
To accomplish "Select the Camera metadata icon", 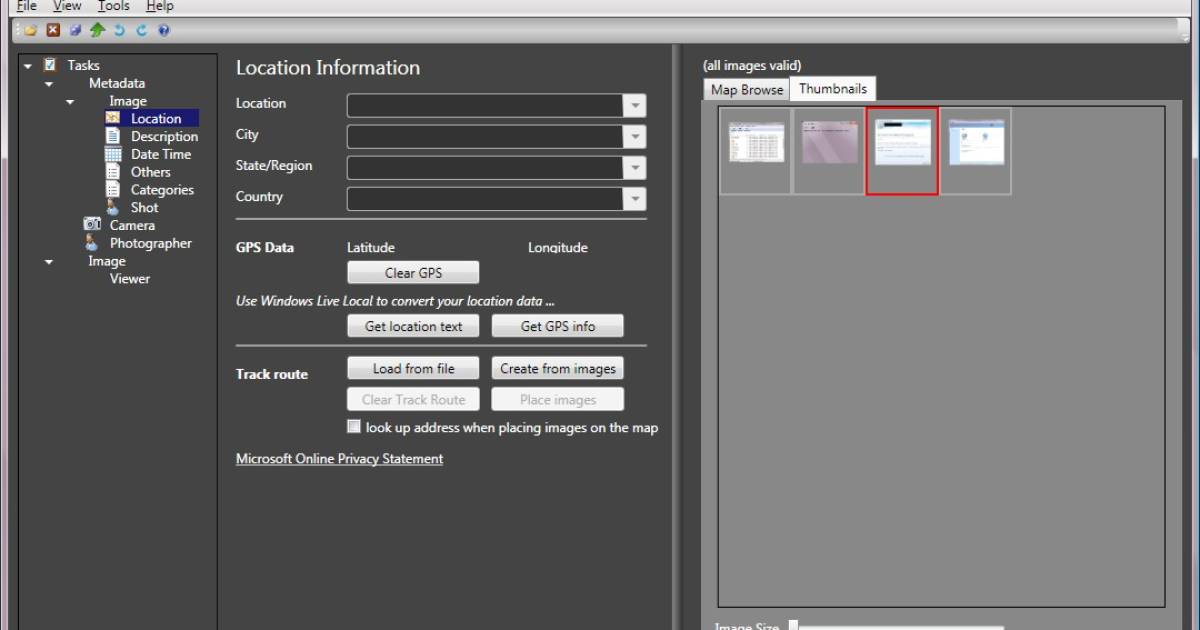I will (x=92, y=225).
